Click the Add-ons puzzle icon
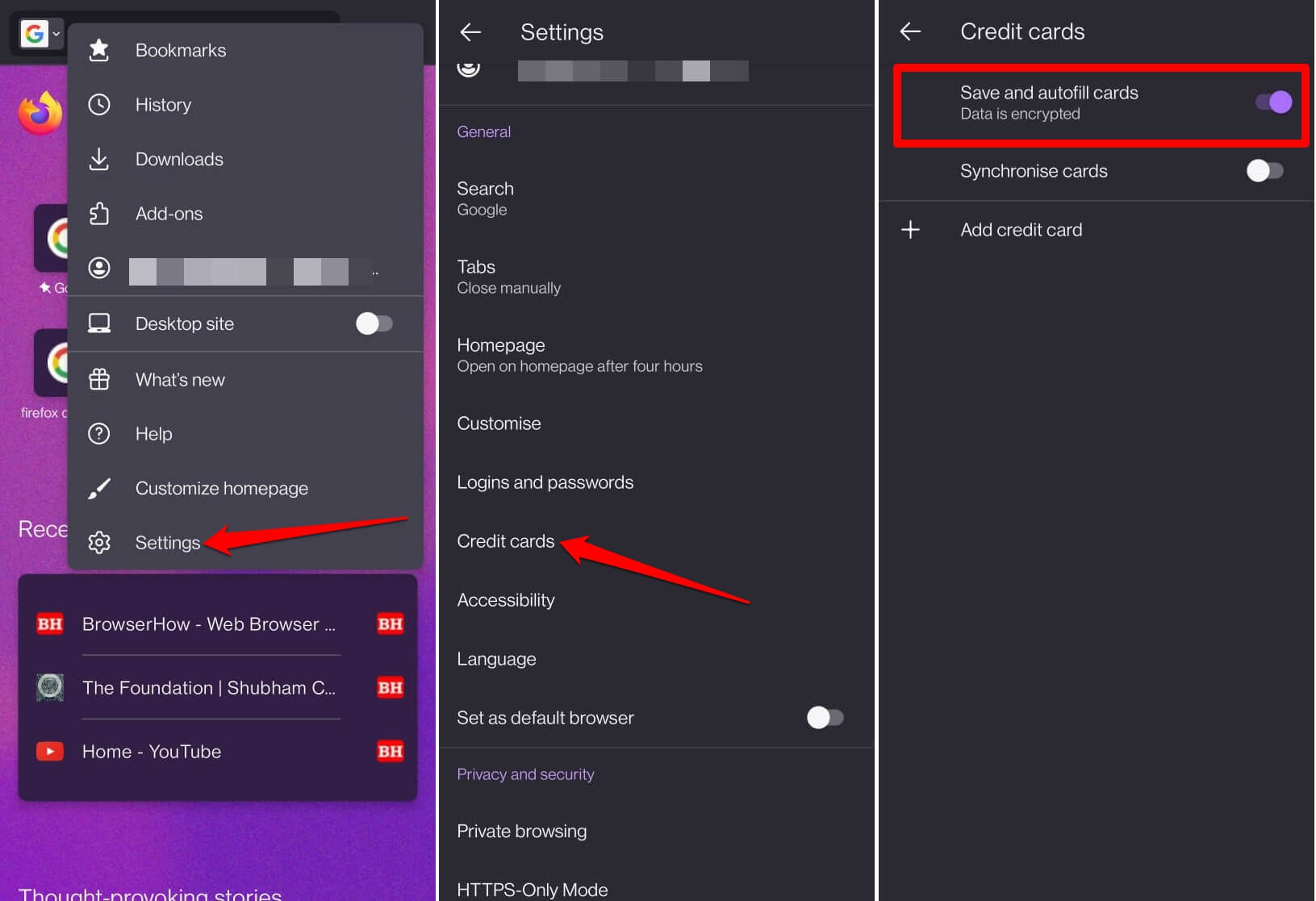The image size is (1316, 901). click(x=99, y=214)
